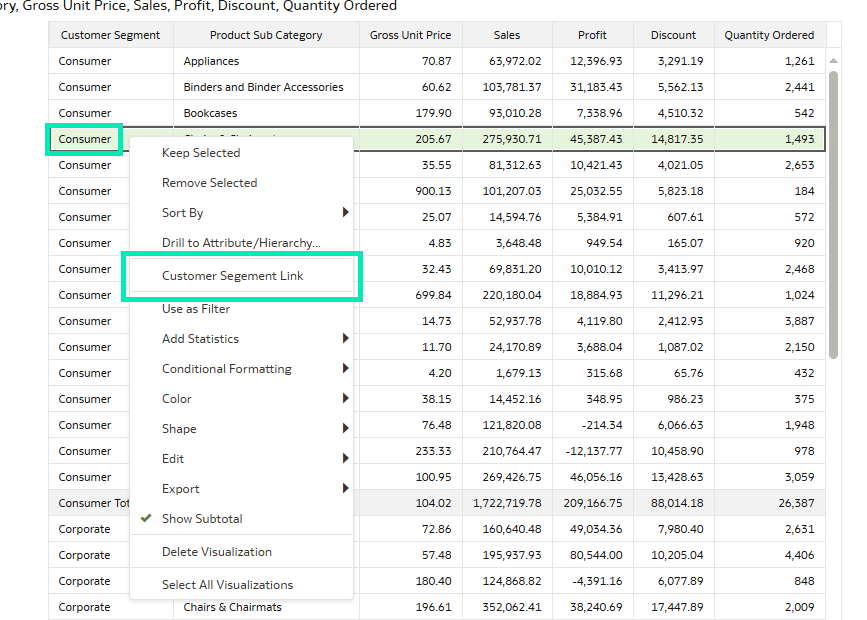The image size is (867, 620).
Task: Click the Corporate cell with price 72.86
Action: [x=84, y=529]
